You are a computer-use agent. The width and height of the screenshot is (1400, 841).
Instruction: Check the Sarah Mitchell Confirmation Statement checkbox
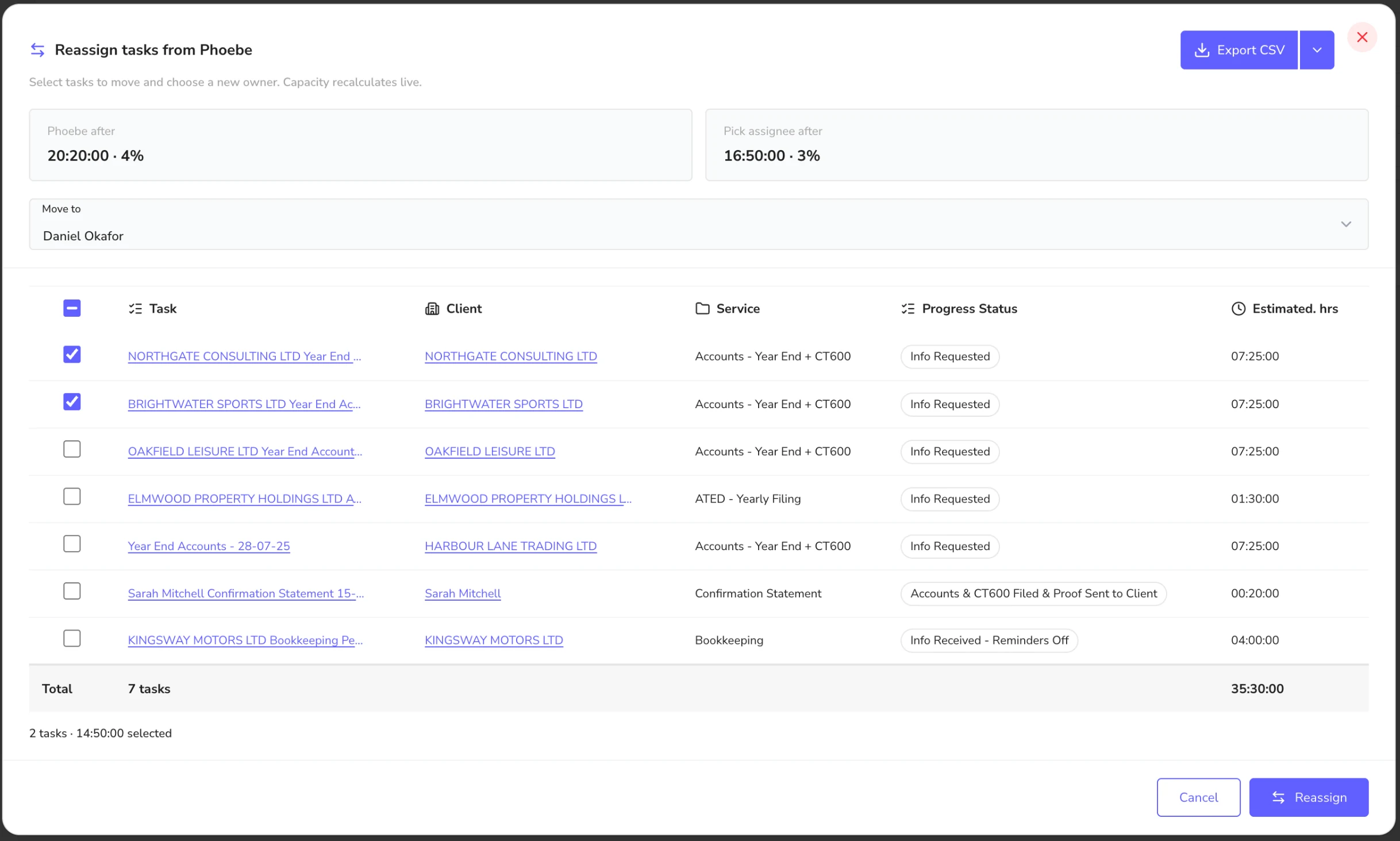point(72,591)
